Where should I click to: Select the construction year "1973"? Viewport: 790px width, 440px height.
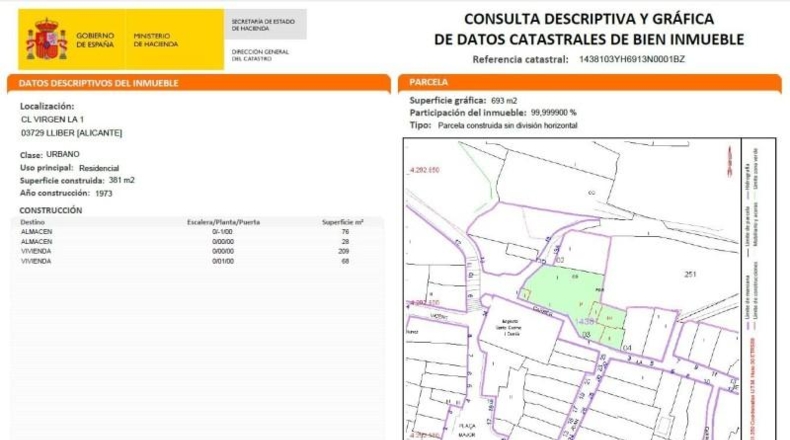pos(104,194)
